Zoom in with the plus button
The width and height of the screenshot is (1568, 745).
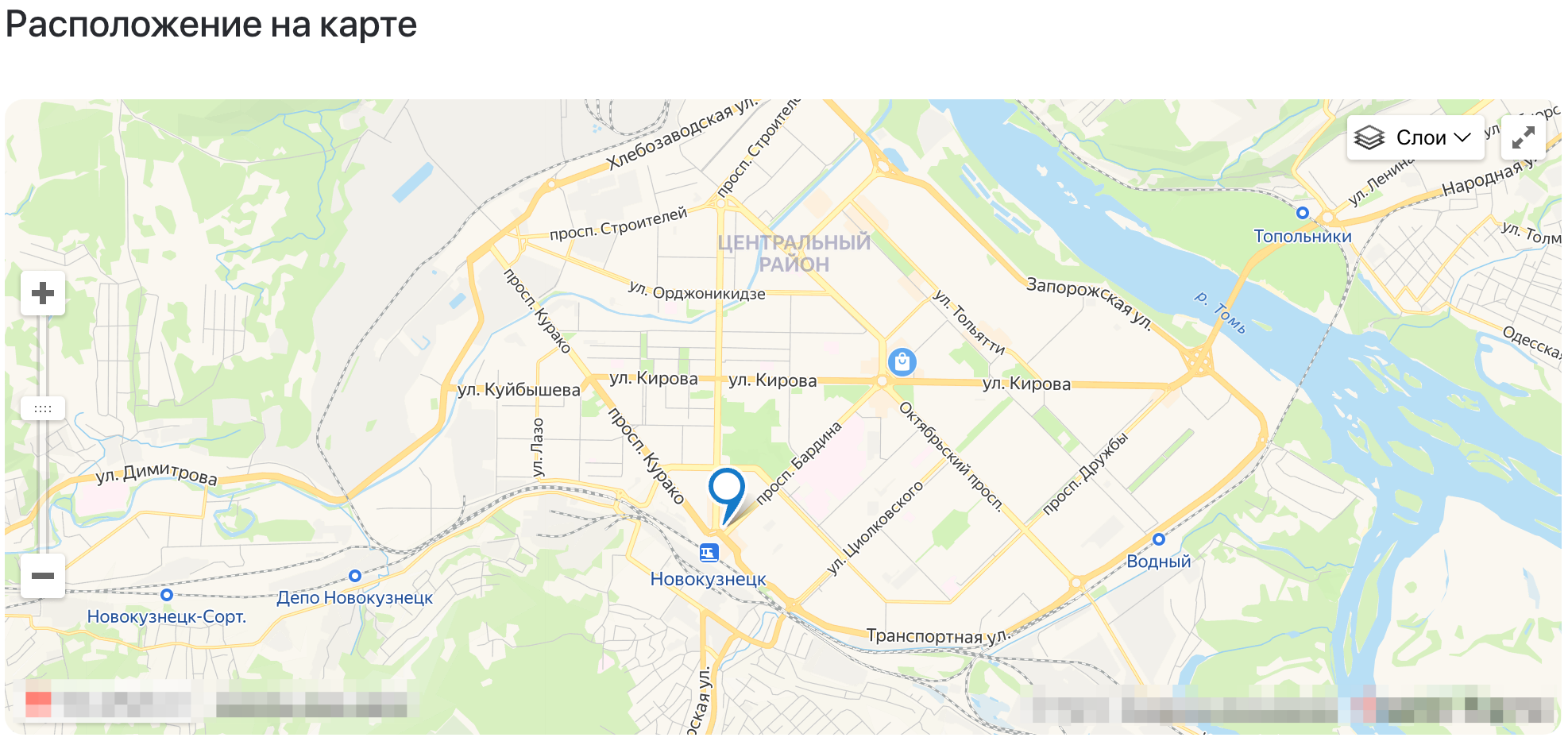tap(43, 293)
